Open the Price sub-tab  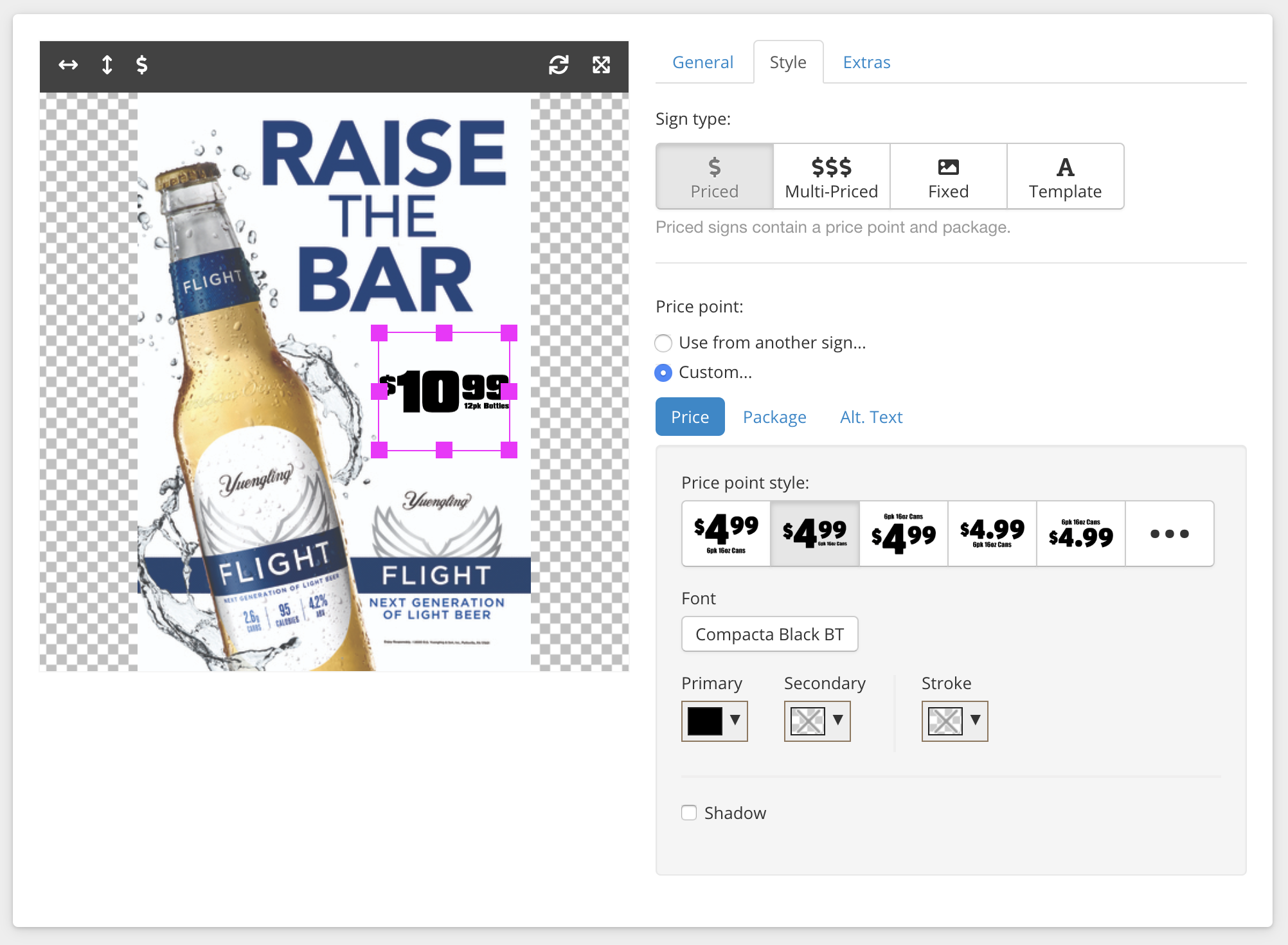coord(690,417)
